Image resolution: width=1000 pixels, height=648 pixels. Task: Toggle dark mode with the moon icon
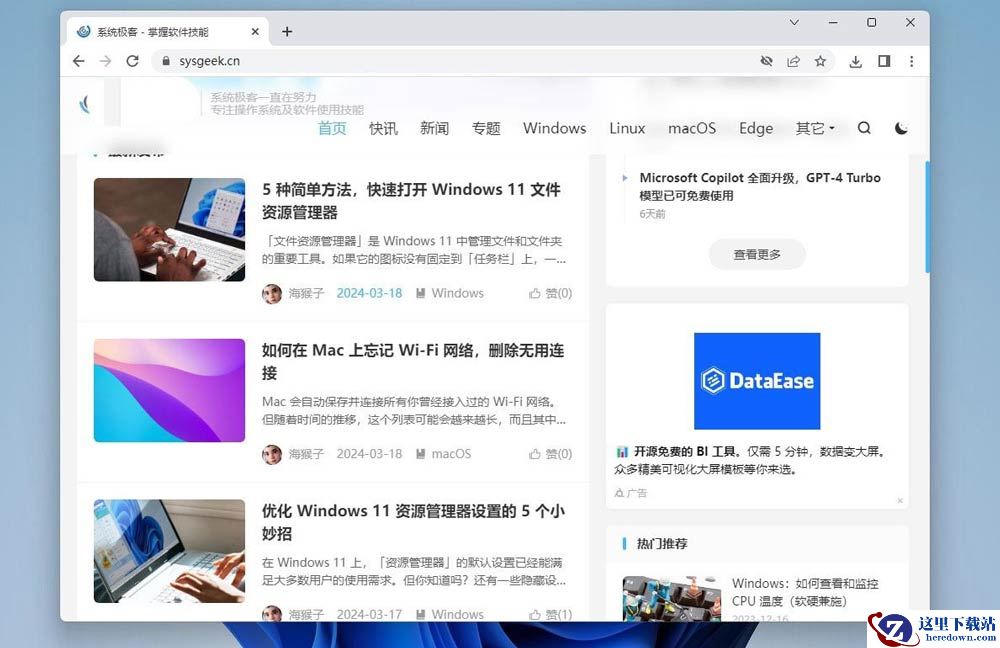[x=901, y=128]
